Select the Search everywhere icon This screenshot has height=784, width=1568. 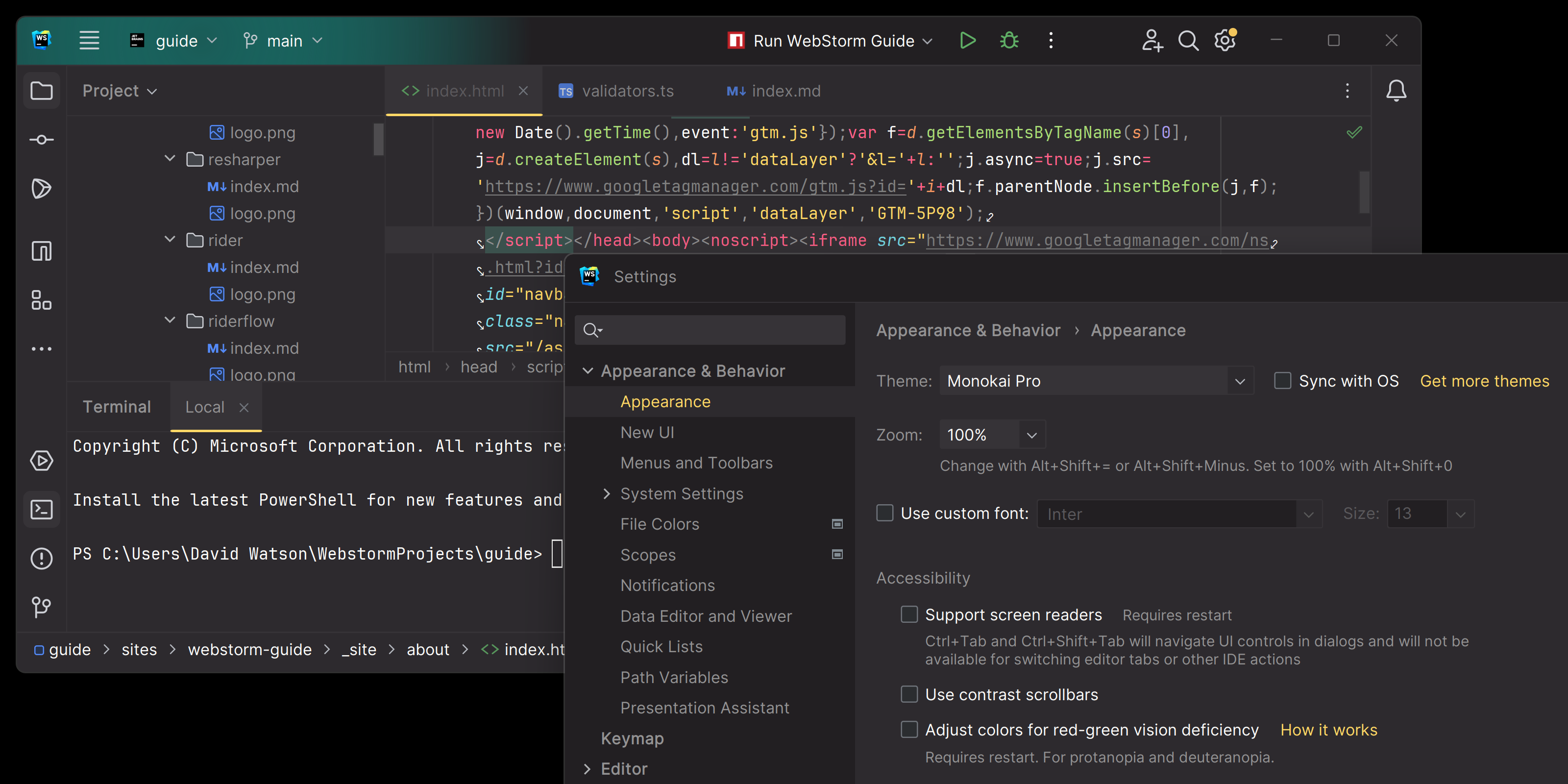point(1189,40)
